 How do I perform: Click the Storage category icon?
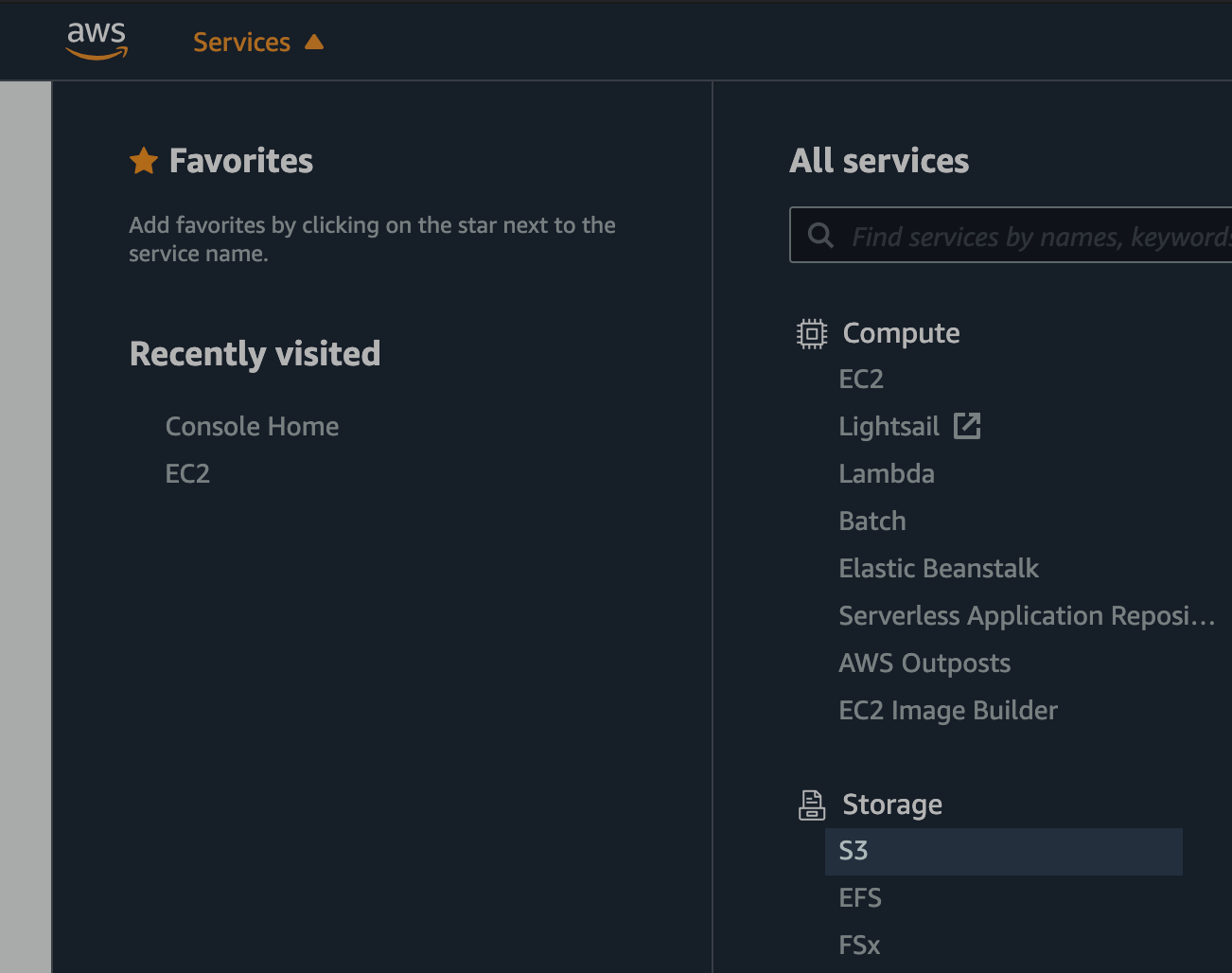(x=812, y=805)
